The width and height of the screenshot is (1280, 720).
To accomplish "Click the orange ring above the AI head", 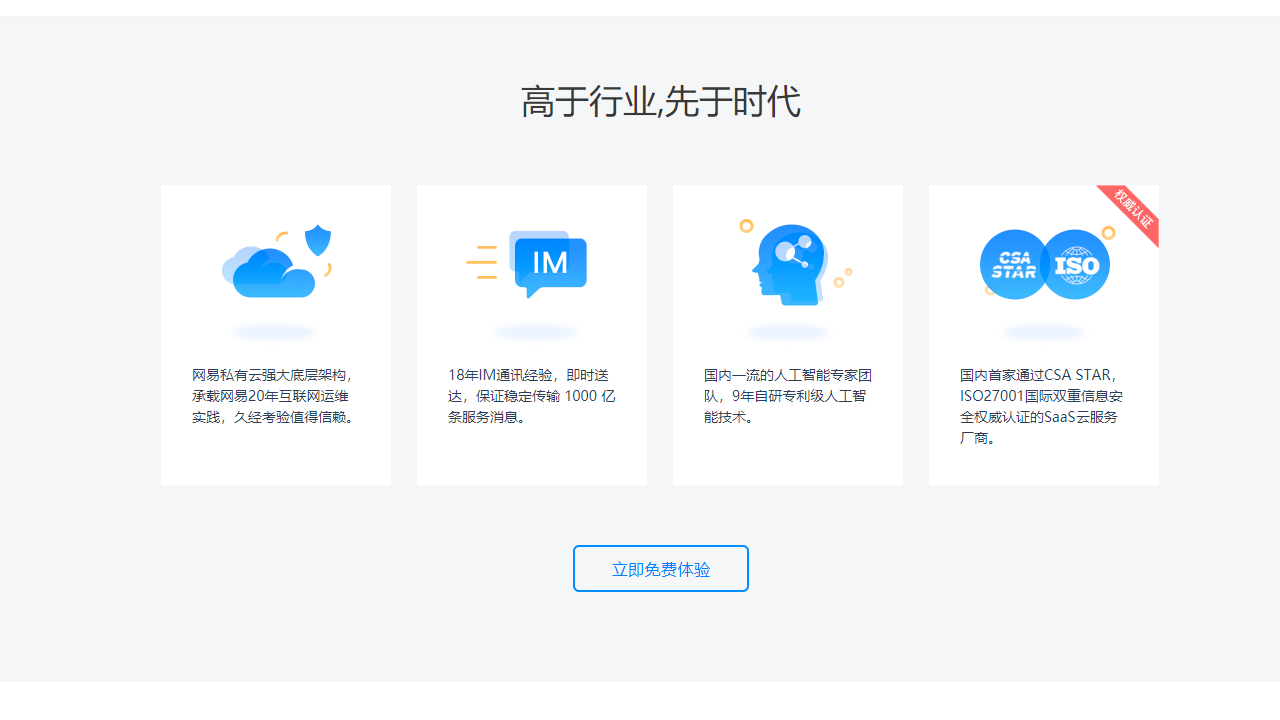I will [746, 226].
